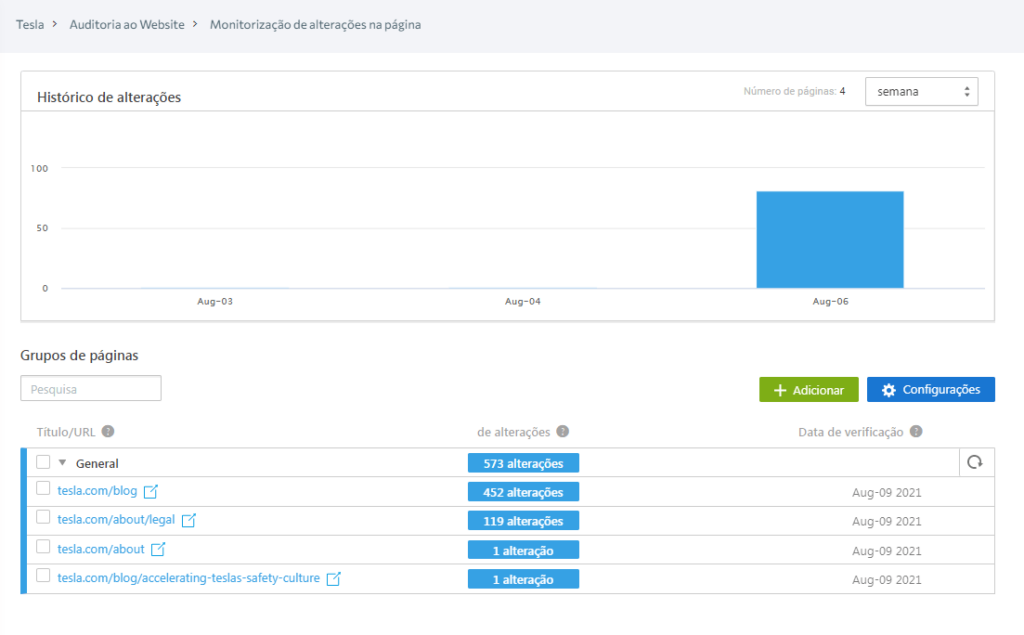Click 1 alteração badge for safety-culture page
The width and height of the screenshot is (1024, 635).
[x=523, y=579]
